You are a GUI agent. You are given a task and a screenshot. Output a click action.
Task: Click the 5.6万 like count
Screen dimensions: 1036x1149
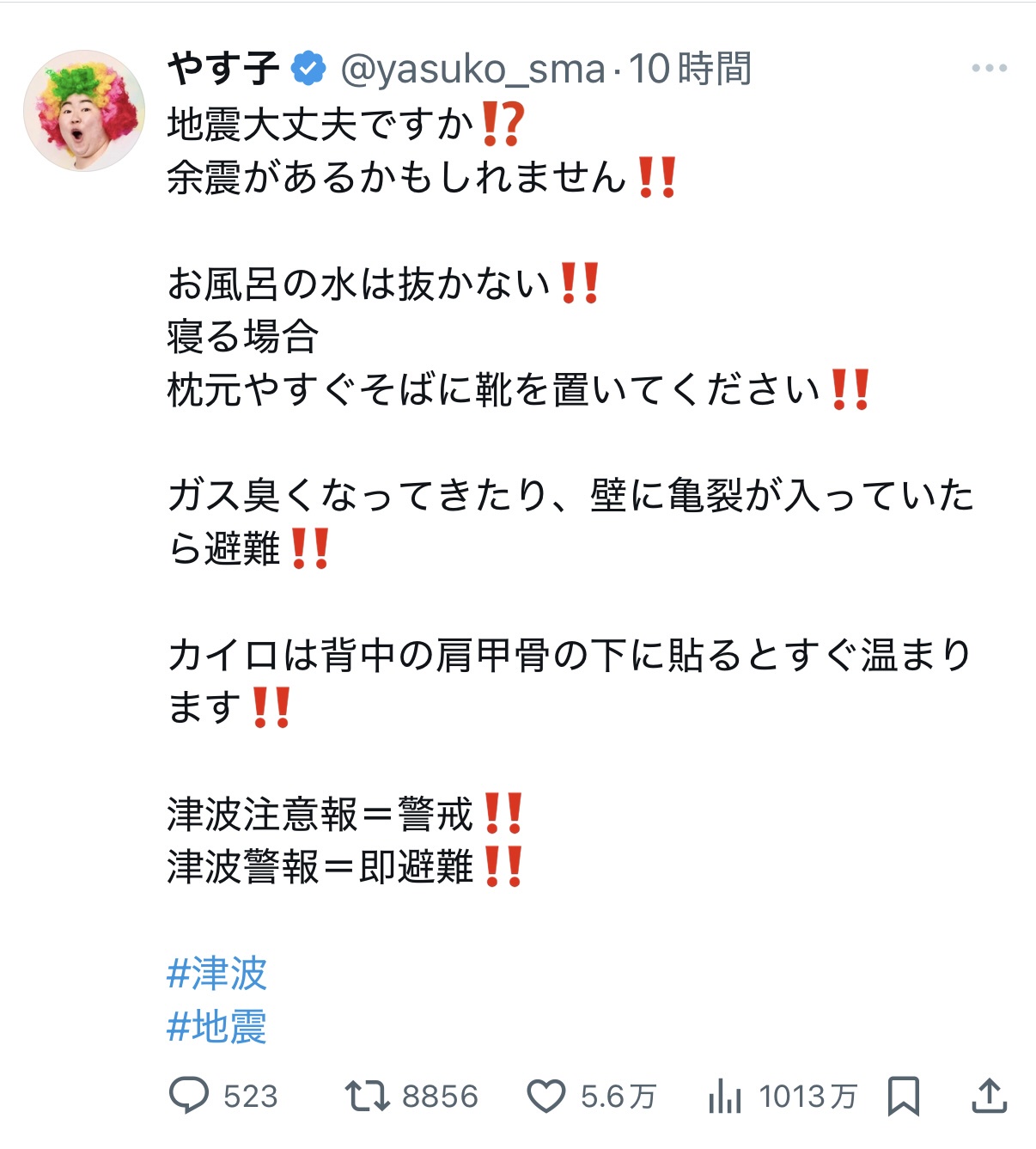tap(619, 1097)
